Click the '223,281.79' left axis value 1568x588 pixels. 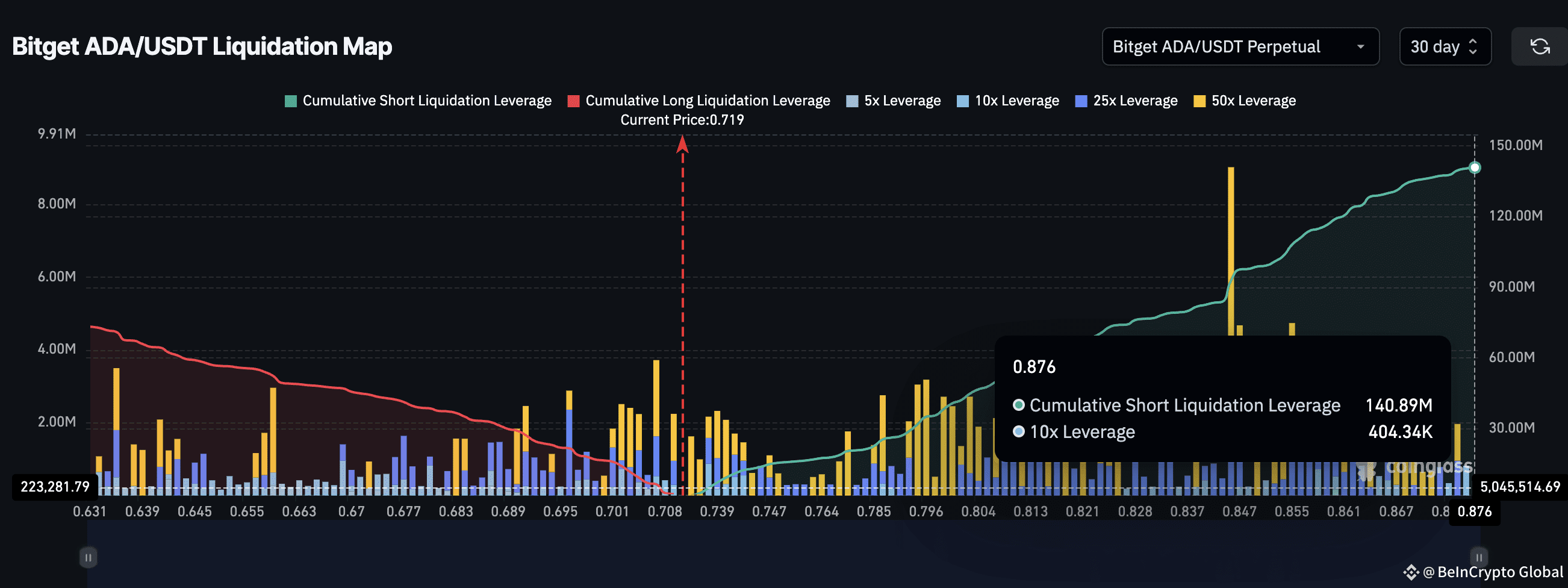click(x=55, y=487)
